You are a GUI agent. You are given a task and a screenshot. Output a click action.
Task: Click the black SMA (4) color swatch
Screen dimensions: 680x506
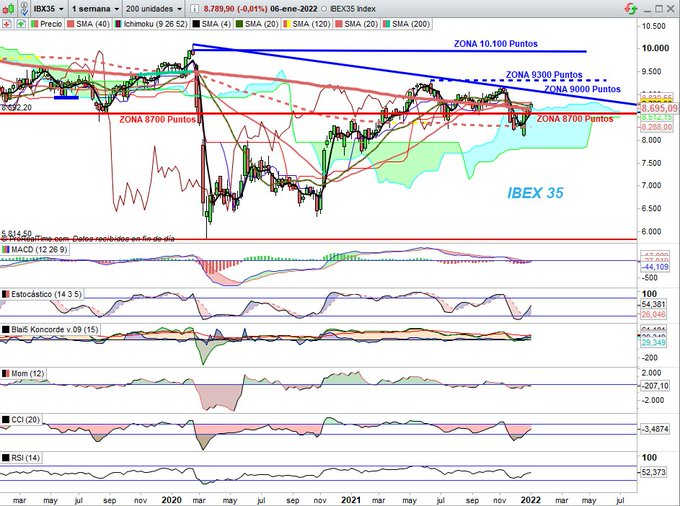coord(196,24)
